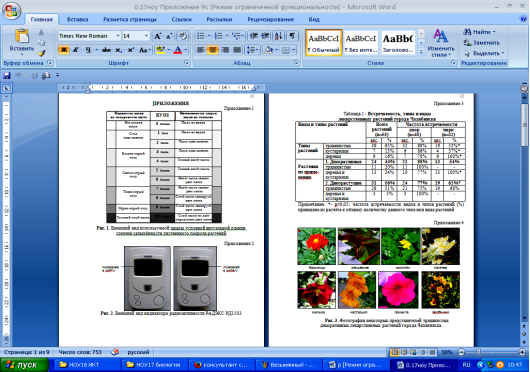Toggle italic formatting (К)
The width and height of the screenshot is (530, 372).
(76, 50)
